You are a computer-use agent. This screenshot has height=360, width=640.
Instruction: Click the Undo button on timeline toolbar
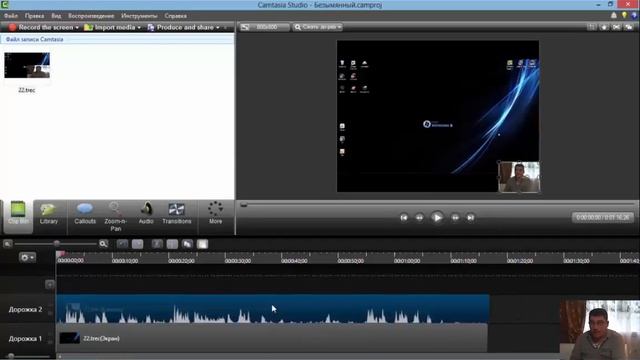(x=122, y=244)
